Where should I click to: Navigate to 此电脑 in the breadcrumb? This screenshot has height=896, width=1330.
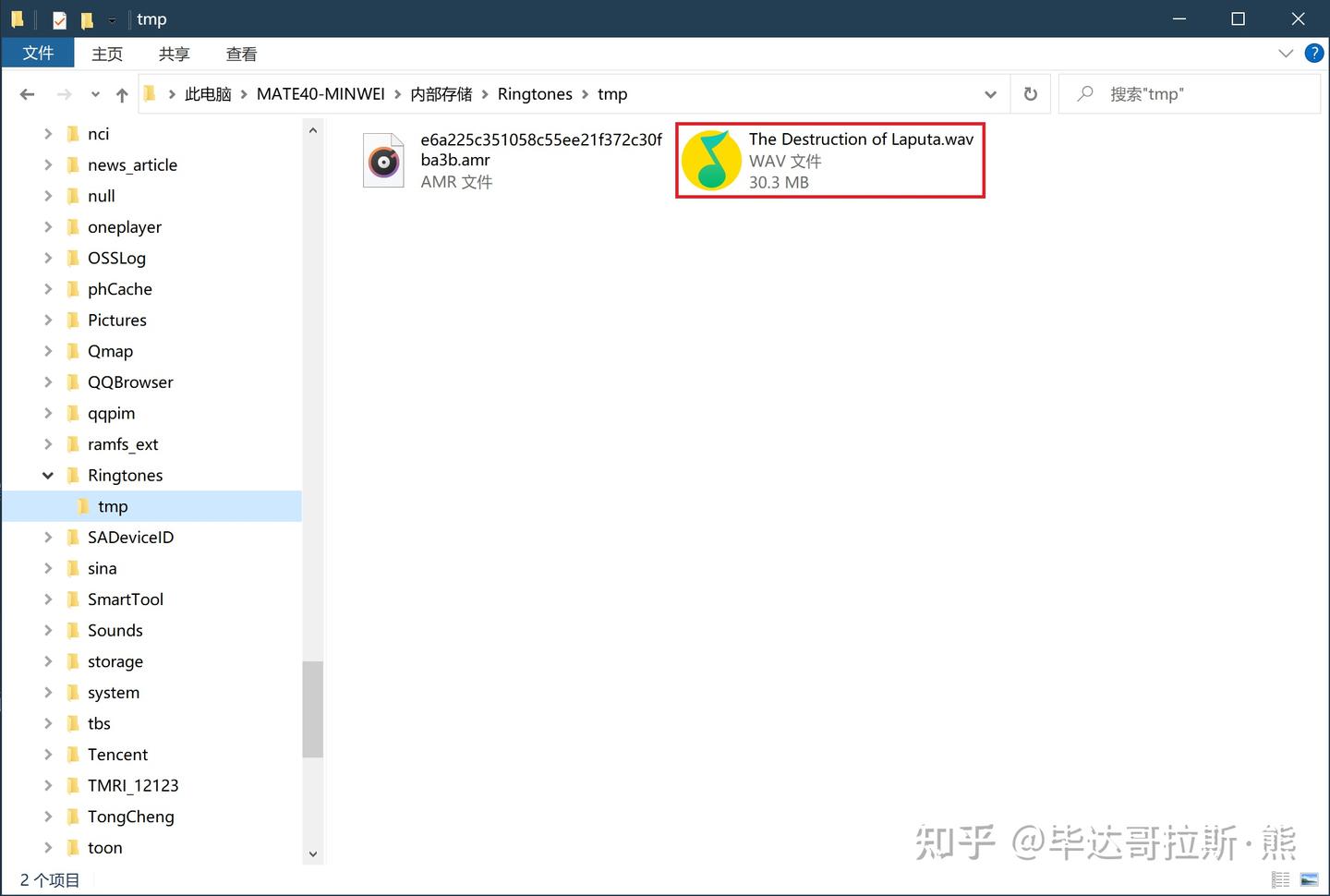[x=208, y=94]
